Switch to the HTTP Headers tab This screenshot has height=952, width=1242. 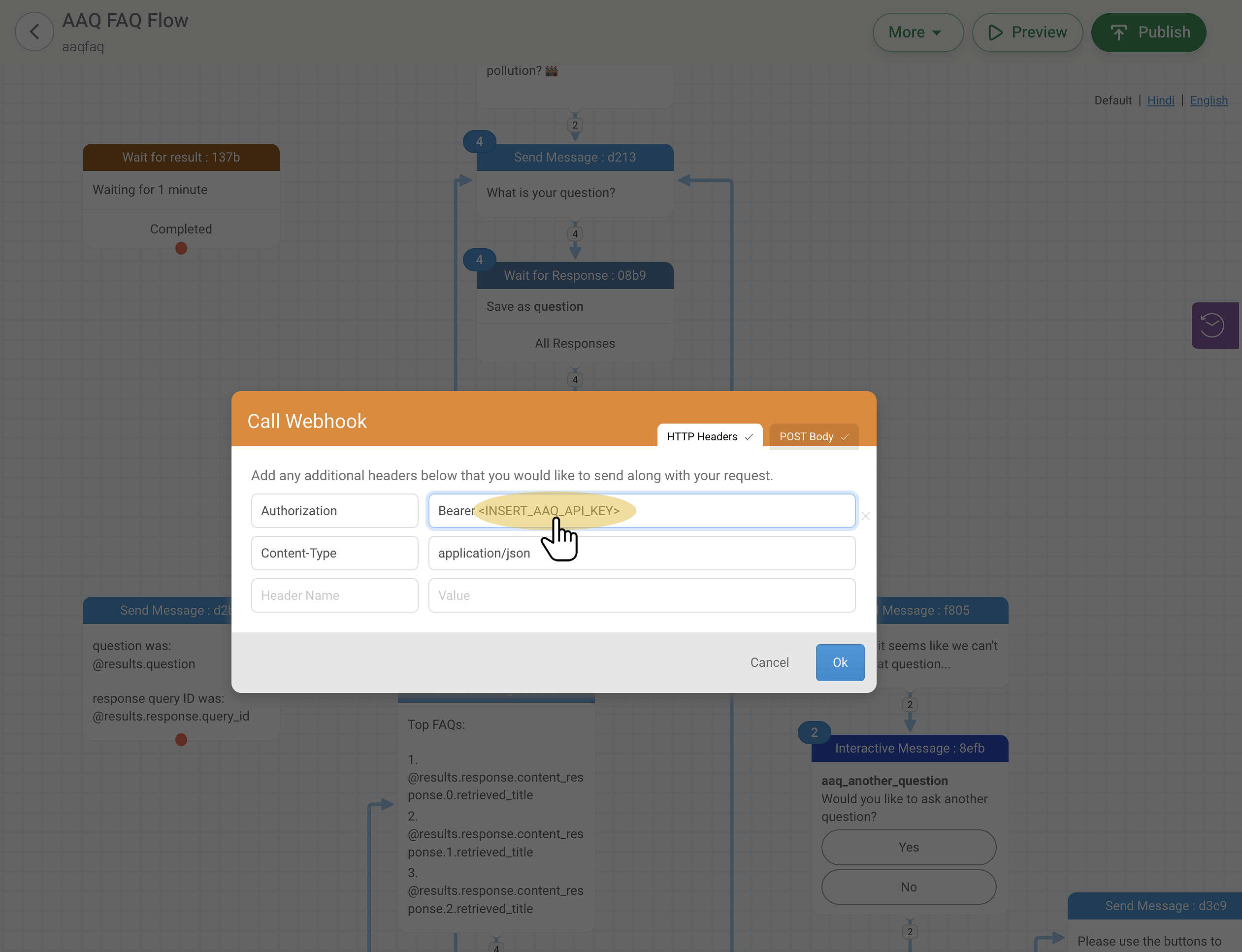(709, 436)
